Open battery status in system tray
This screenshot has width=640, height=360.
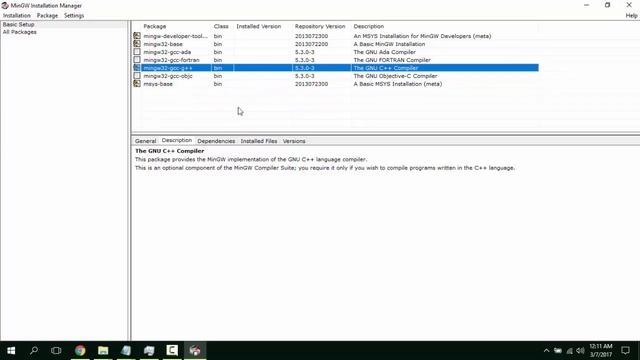[558, 351]
